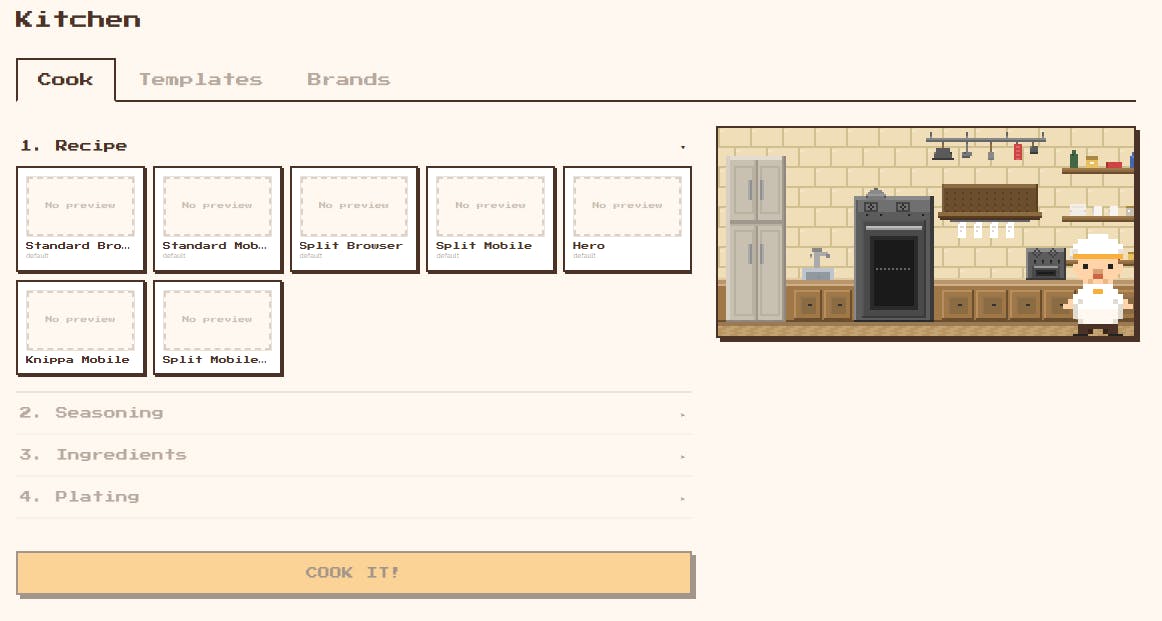
Task: Click the '3. Ingredients' heading text
Action: click(103, 454)
